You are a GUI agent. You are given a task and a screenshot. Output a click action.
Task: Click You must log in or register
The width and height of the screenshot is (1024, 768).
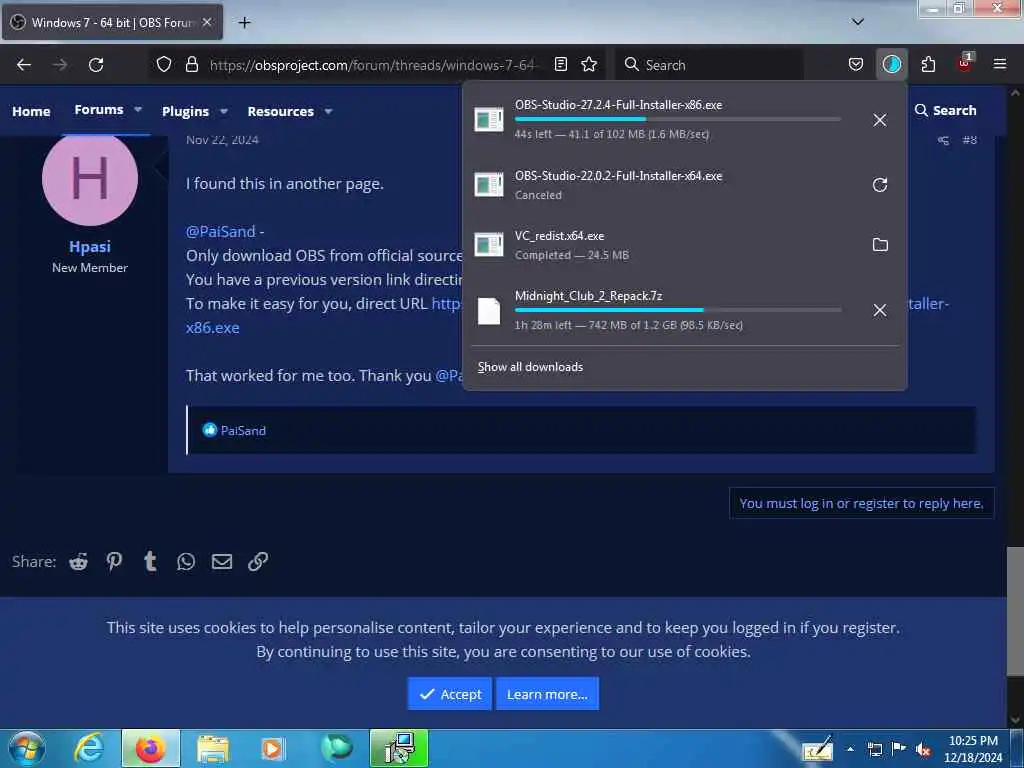tap(861, 503)
